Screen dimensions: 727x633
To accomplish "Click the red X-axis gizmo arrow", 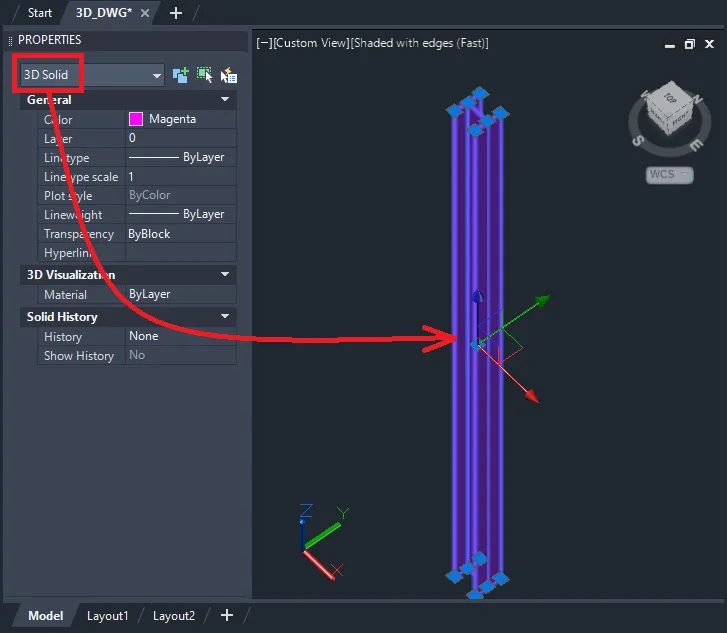I will point(532,396).
